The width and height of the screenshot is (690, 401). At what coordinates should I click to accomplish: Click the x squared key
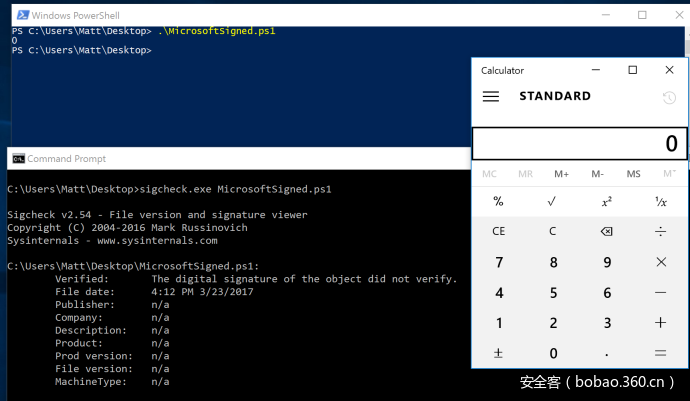coord(606,202)
